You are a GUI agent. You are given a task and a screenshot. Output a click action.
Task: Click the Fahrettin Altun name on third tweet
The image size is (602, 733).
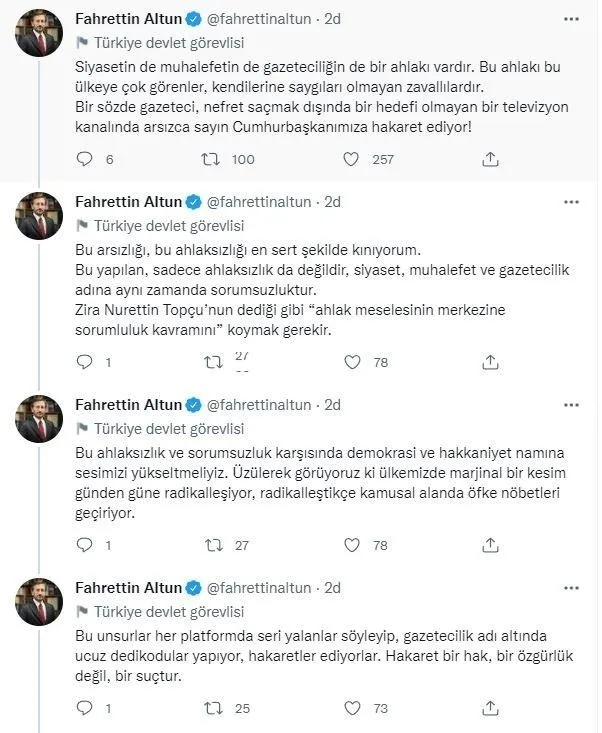[129, 405]
